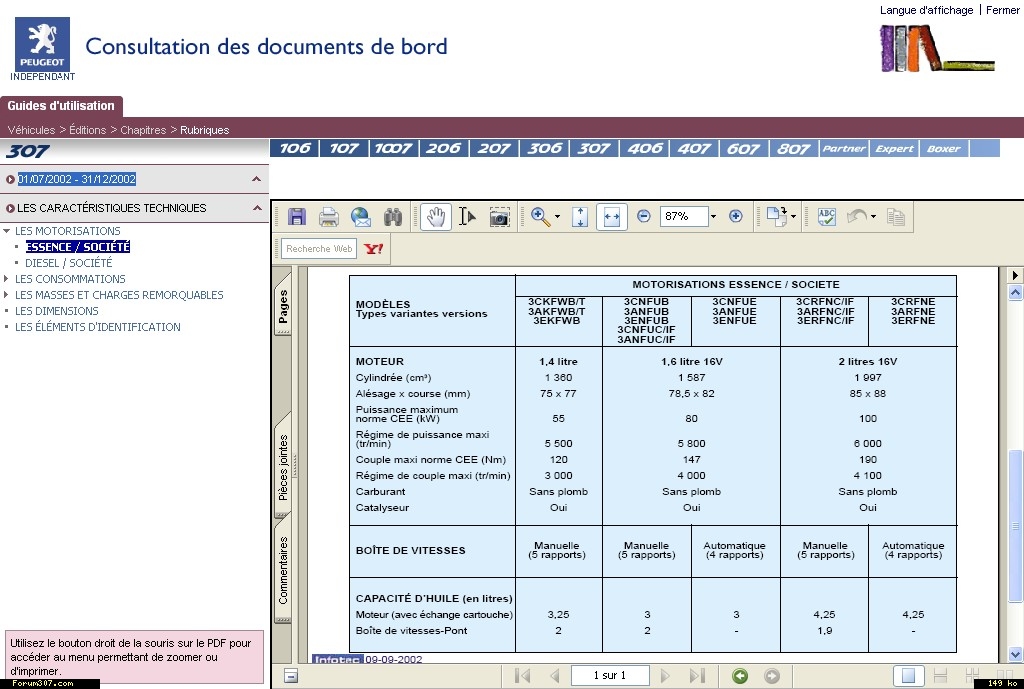Screen dimensions: 1024x689
Task: Open the zoom percentage dropdown arrow
Action: 713,217
